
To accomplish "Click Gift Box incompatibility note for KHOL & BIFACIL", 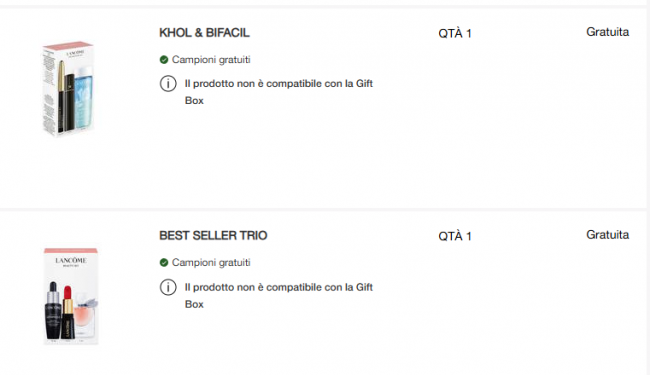I will coord(279,92).
